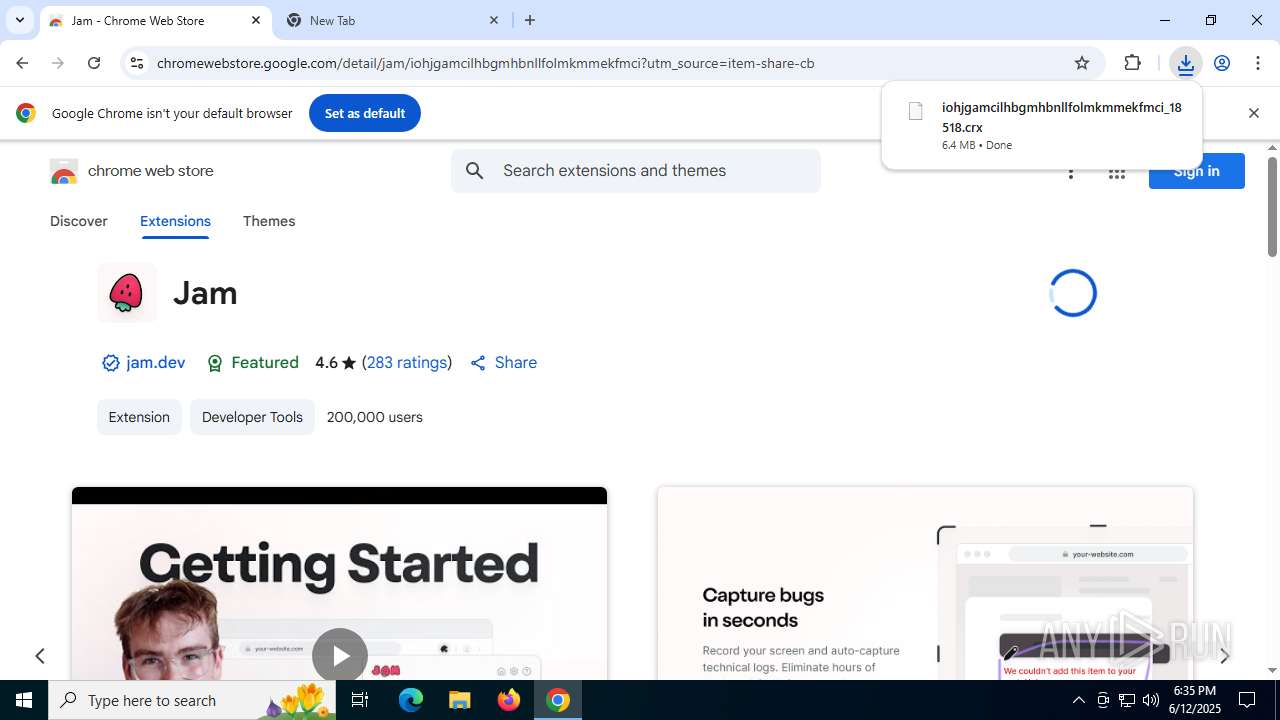Screen dimensions: 1280x720
Task: Open the Chrome downloads icon
Action: coord(1185,63)
